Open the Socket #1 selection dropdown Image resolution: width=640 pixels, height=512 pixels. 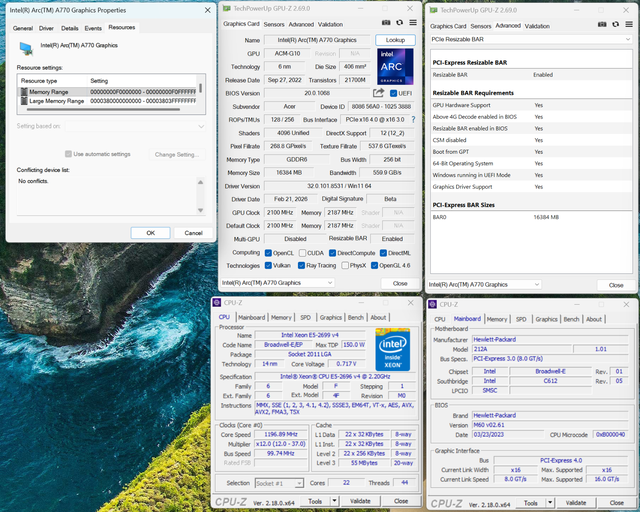point(279,483)
